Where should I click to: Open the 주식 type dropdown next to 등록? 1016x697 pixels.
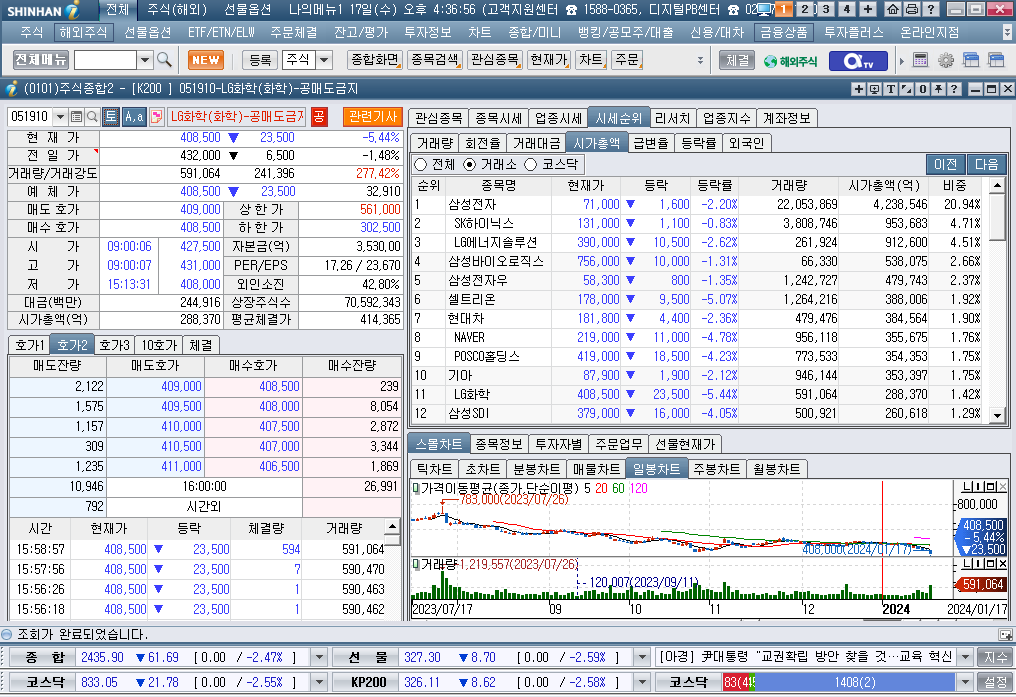tap(324, 60)
